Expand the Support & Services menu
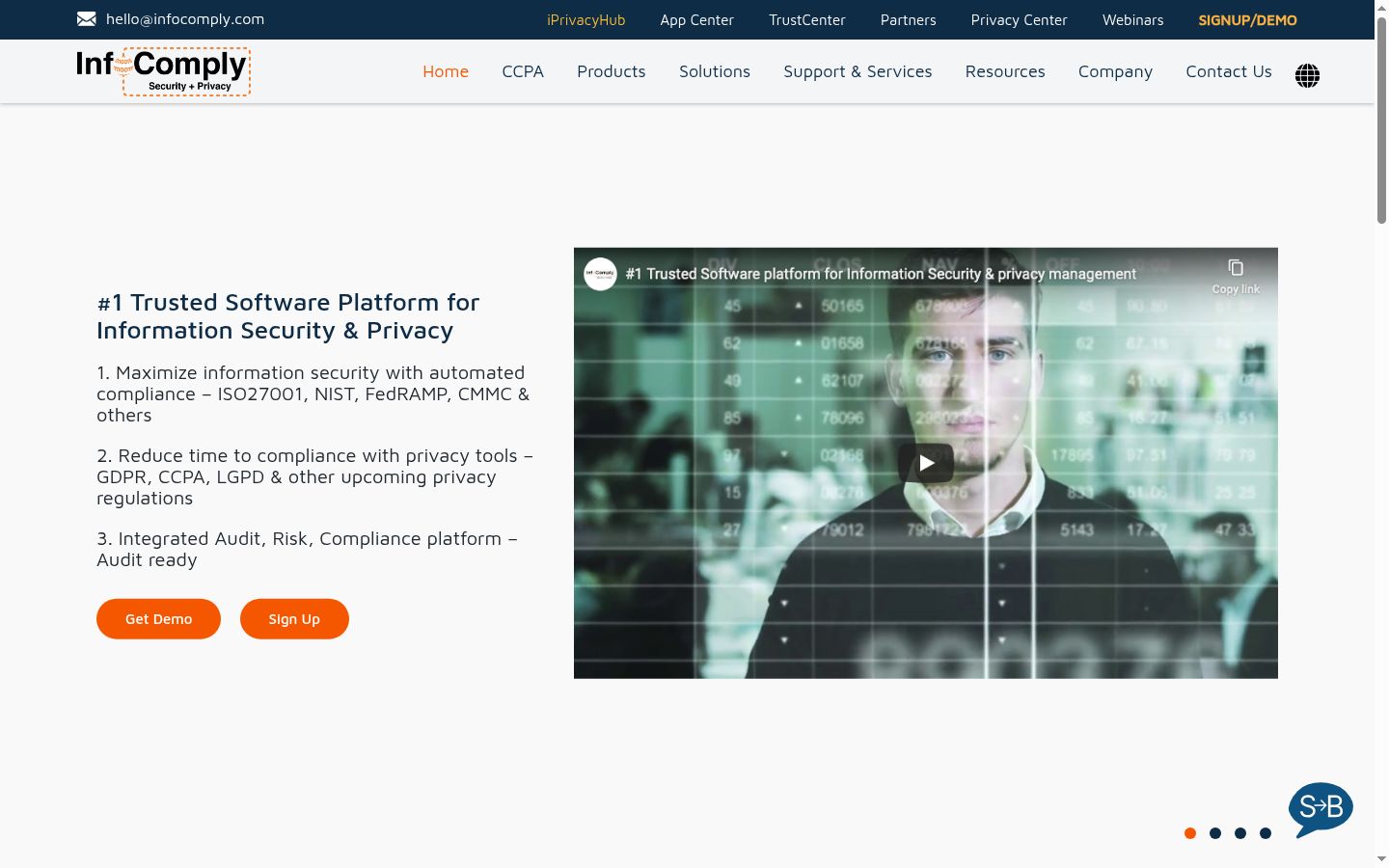The height and width of the screenshot is (868, 1389). tap(858, 71)
